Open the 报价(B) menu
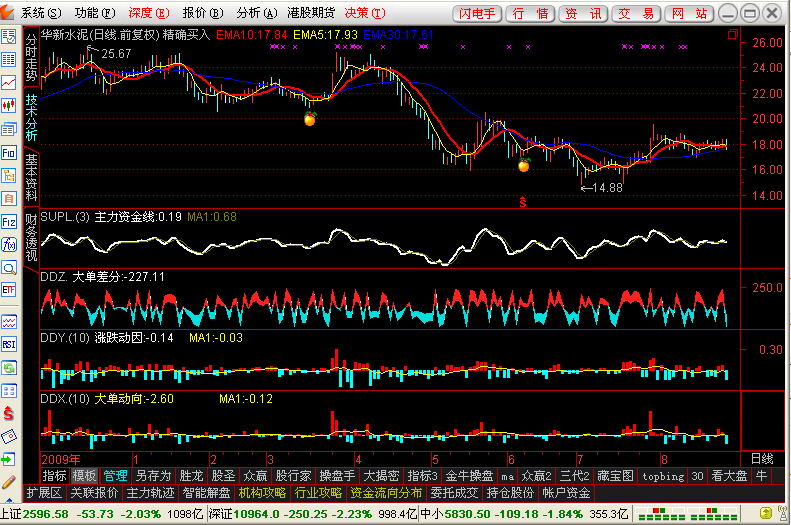Screen dimensions: 791x525 203,13
